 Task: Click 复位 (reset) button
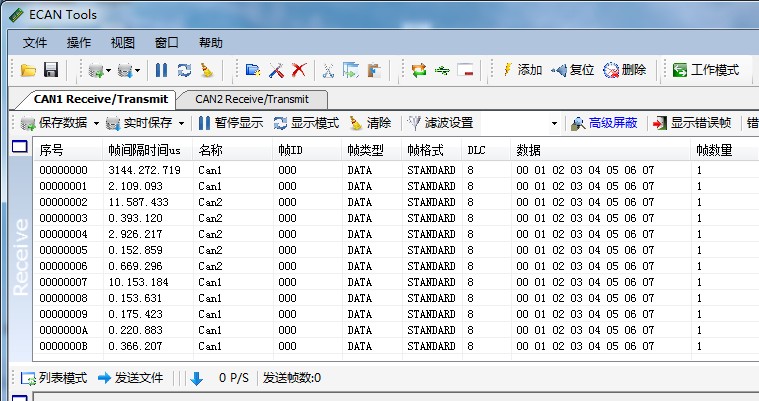click(x=572, y=70)
